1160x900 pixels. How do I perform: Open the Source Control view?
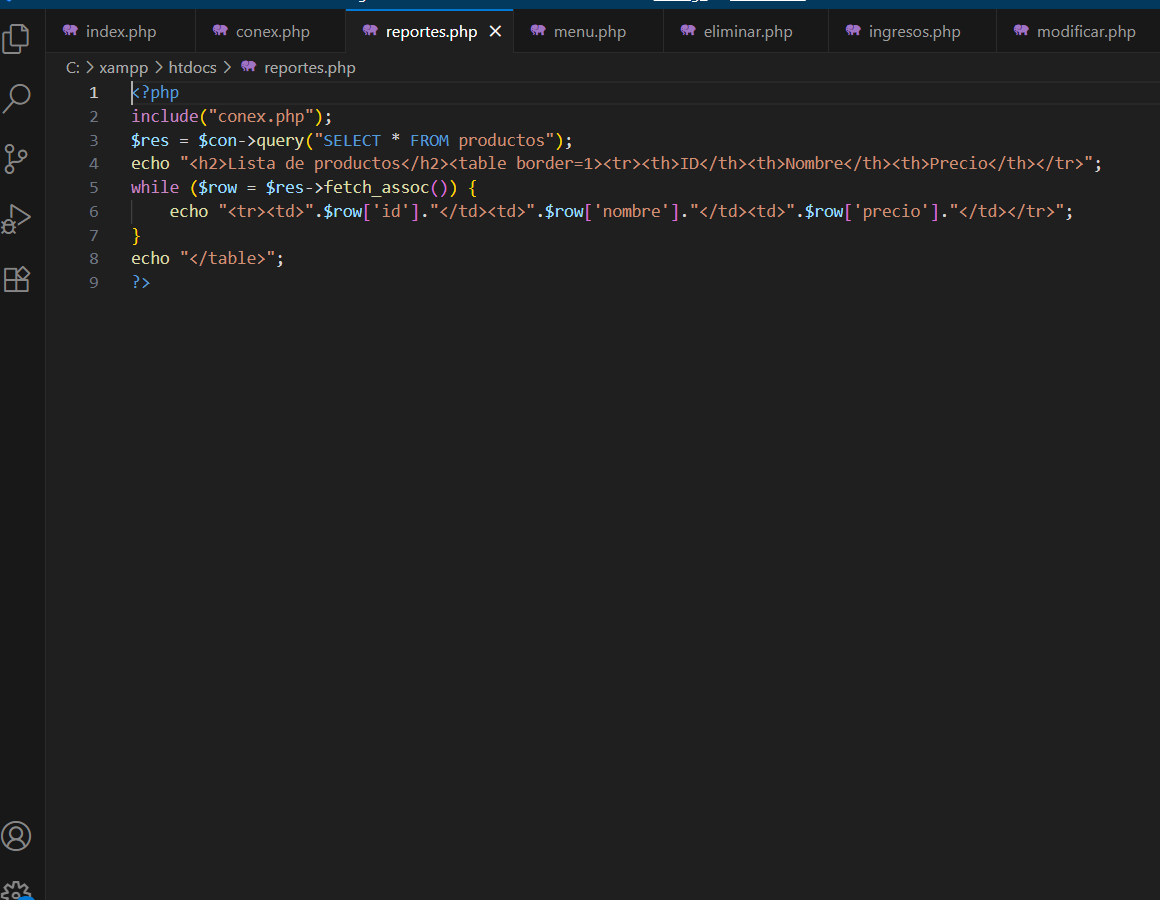point(17,159)
